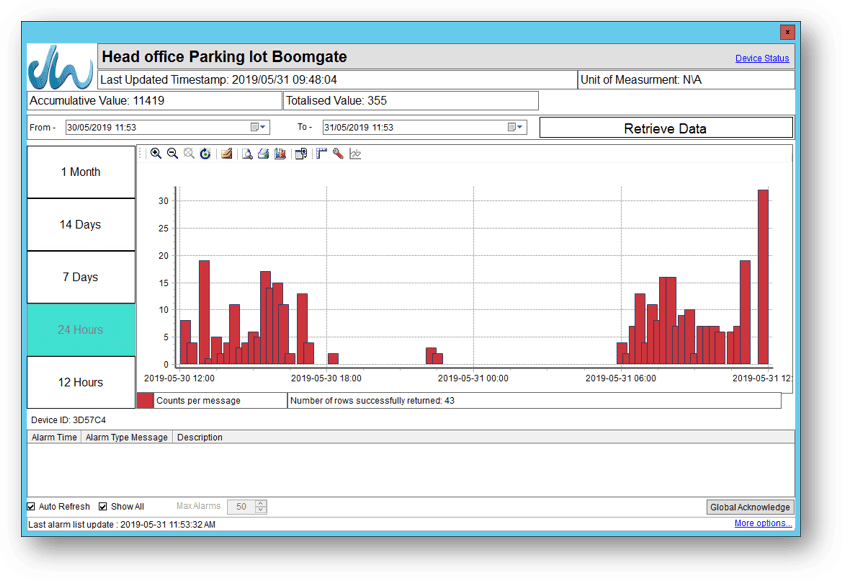The image size is (843, 579).
Task: Open print preview icon in chart toolbar
Action: point(247,154)
